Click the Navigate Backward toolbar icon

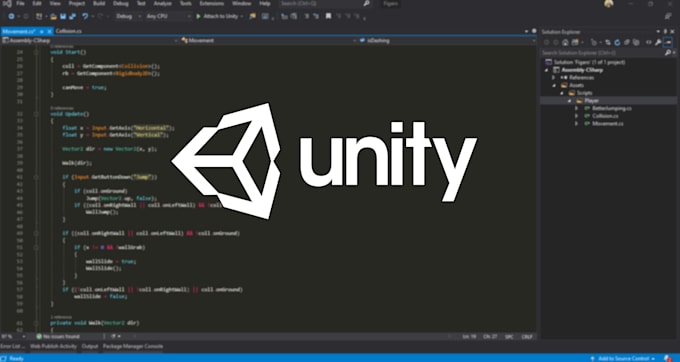tap(11, 16)
